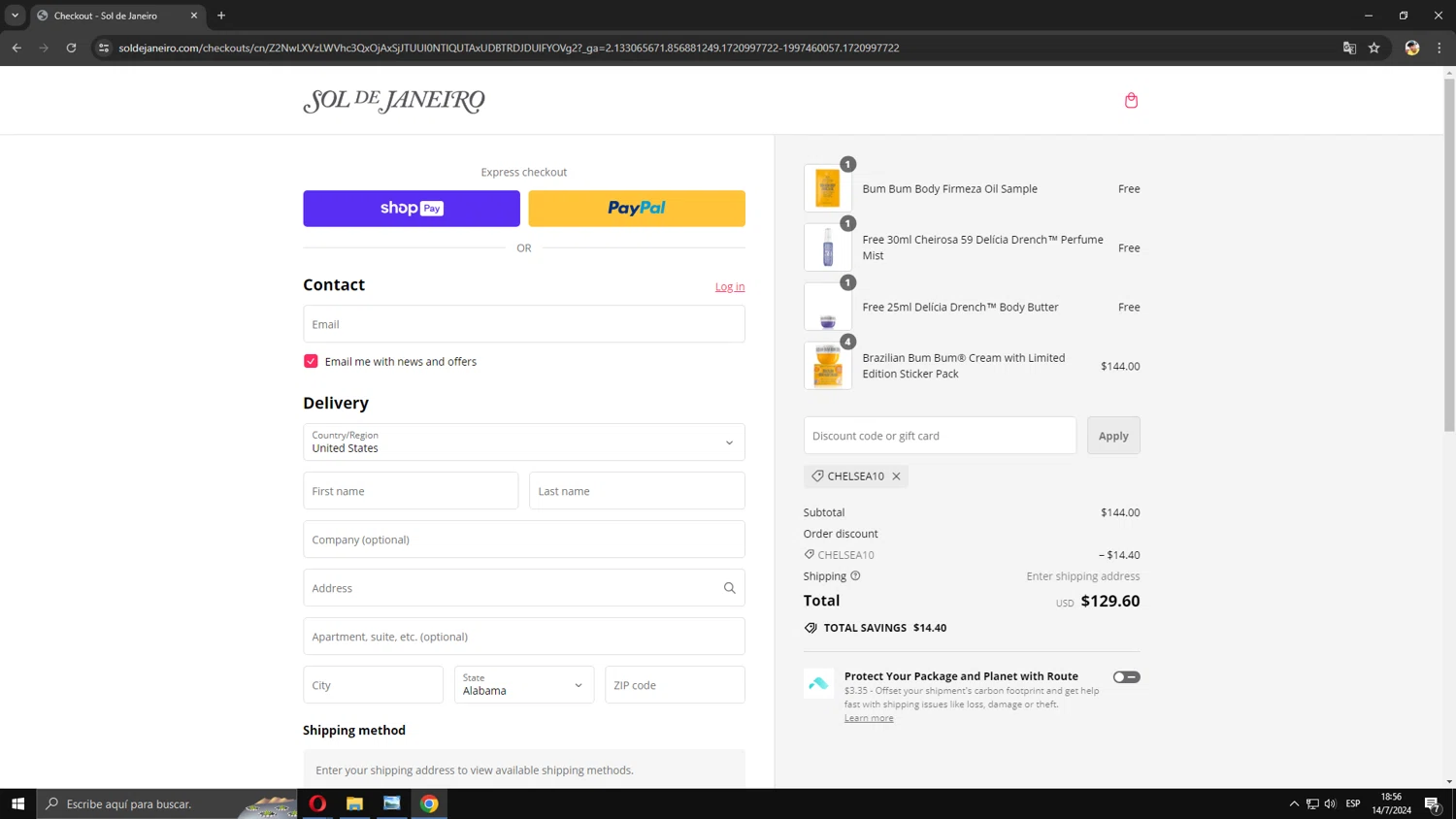Screen dimensions: 1456x819
Task: Uncheck Email me with news and offers
Action: pos(311,361)
